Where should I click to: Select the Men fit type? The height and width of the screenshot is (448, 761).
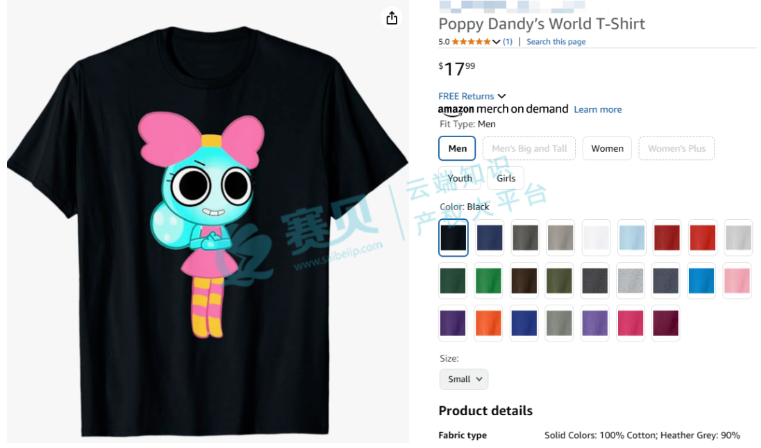pyautogui.click(x=457, y=149)
